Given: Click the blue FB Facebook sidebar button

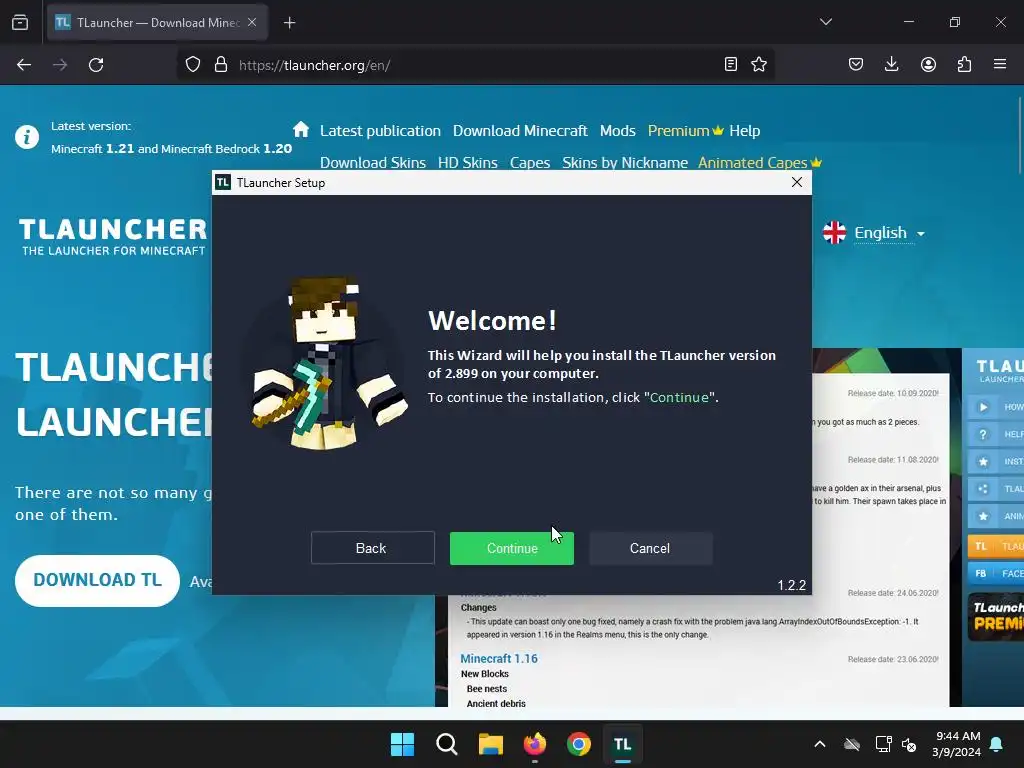Looking at the screenshot, I should (995, 573).
